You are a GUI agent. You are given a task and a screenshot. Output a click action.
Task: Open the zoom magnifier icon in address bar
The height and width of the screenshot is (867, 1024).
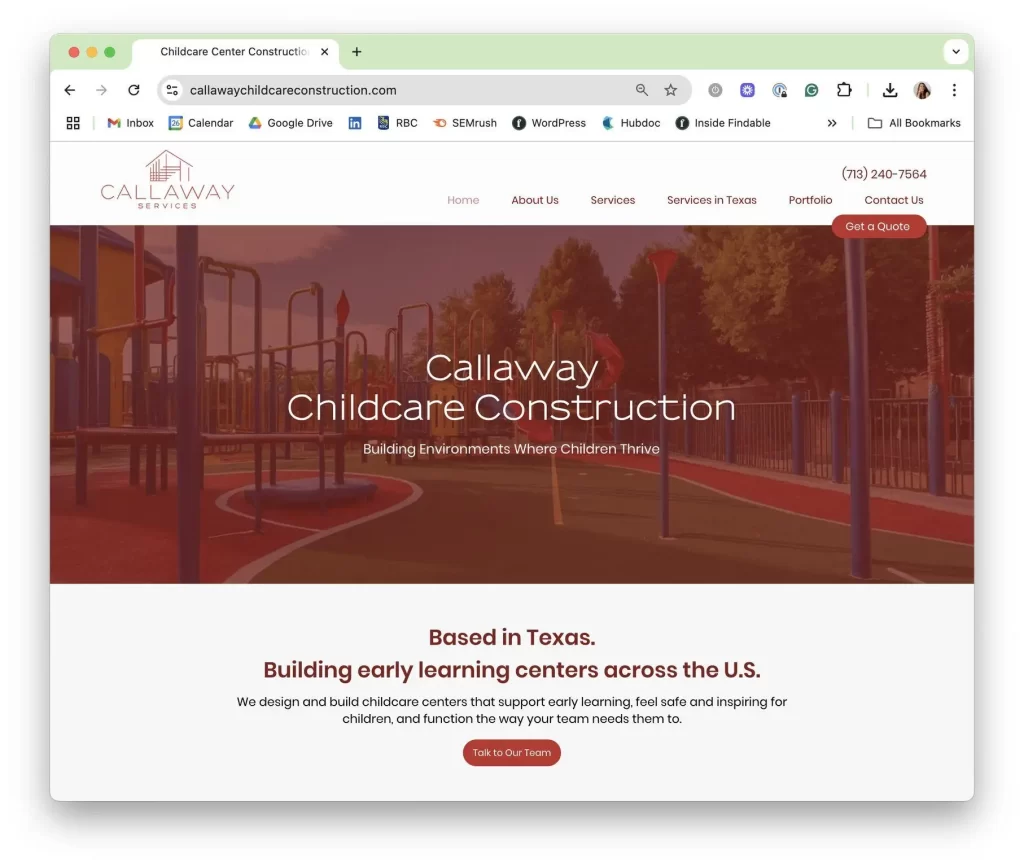tap(642, 90)
